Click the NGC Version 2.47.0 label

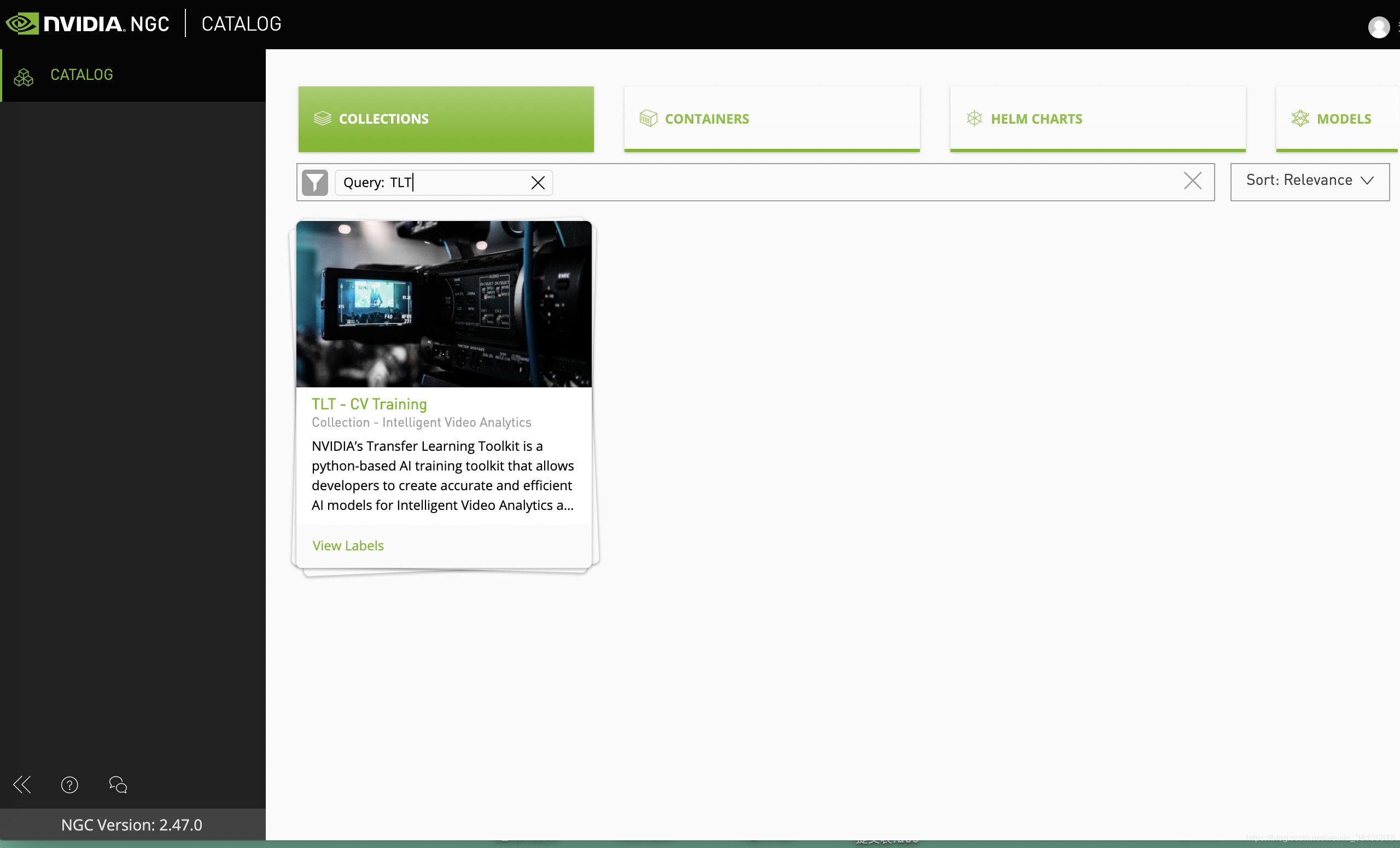tap(131, 824)
